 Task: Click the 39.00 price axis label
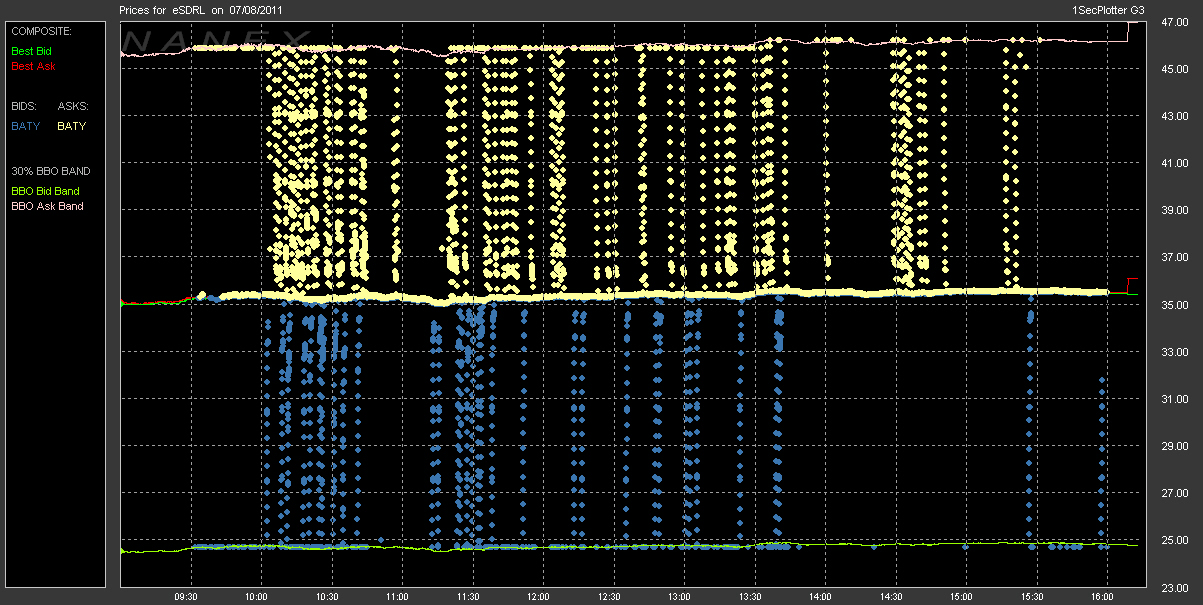(x=1174, y=210)
